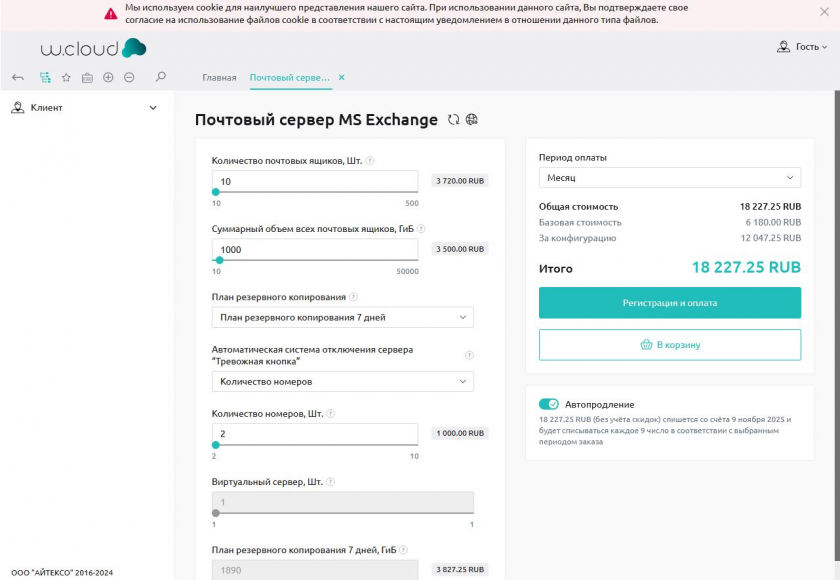Click the briefcase icon in the toolbar
The image size is (840, 580).
88,77
